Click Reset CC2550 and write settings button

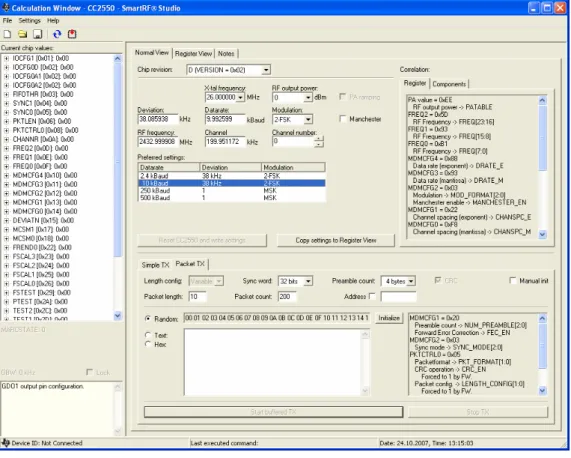[x=202, y=240]
